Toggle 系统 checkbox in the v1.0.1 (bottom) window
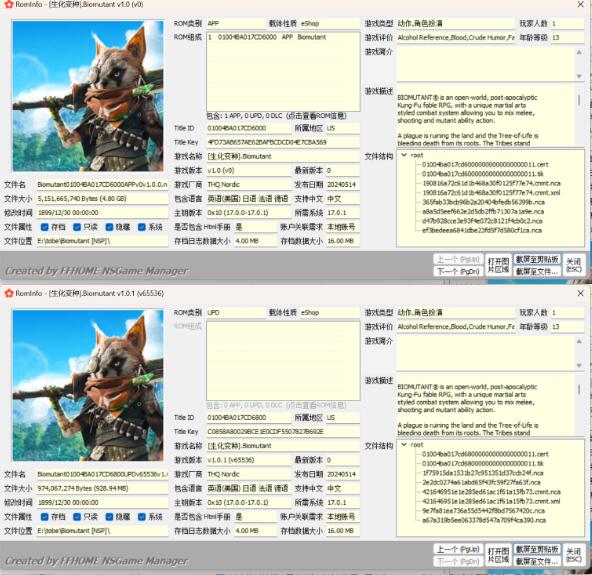 coord(142,516)
